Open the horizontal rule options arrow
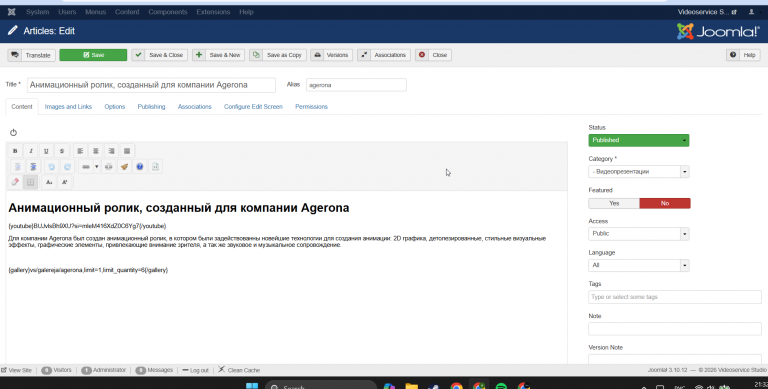 coord(96,167)
